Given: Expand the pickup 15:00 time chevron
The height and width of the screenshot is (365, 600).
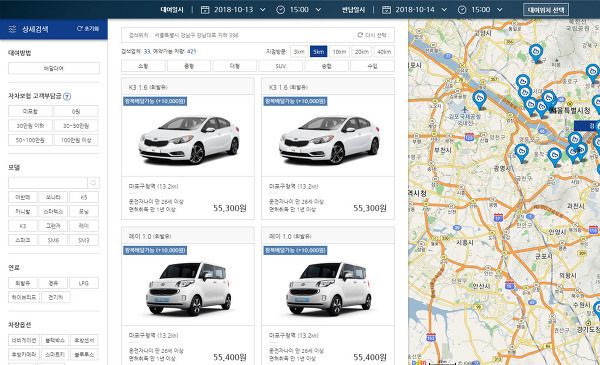Looking at the screenshot, I should tap(318, 10).
